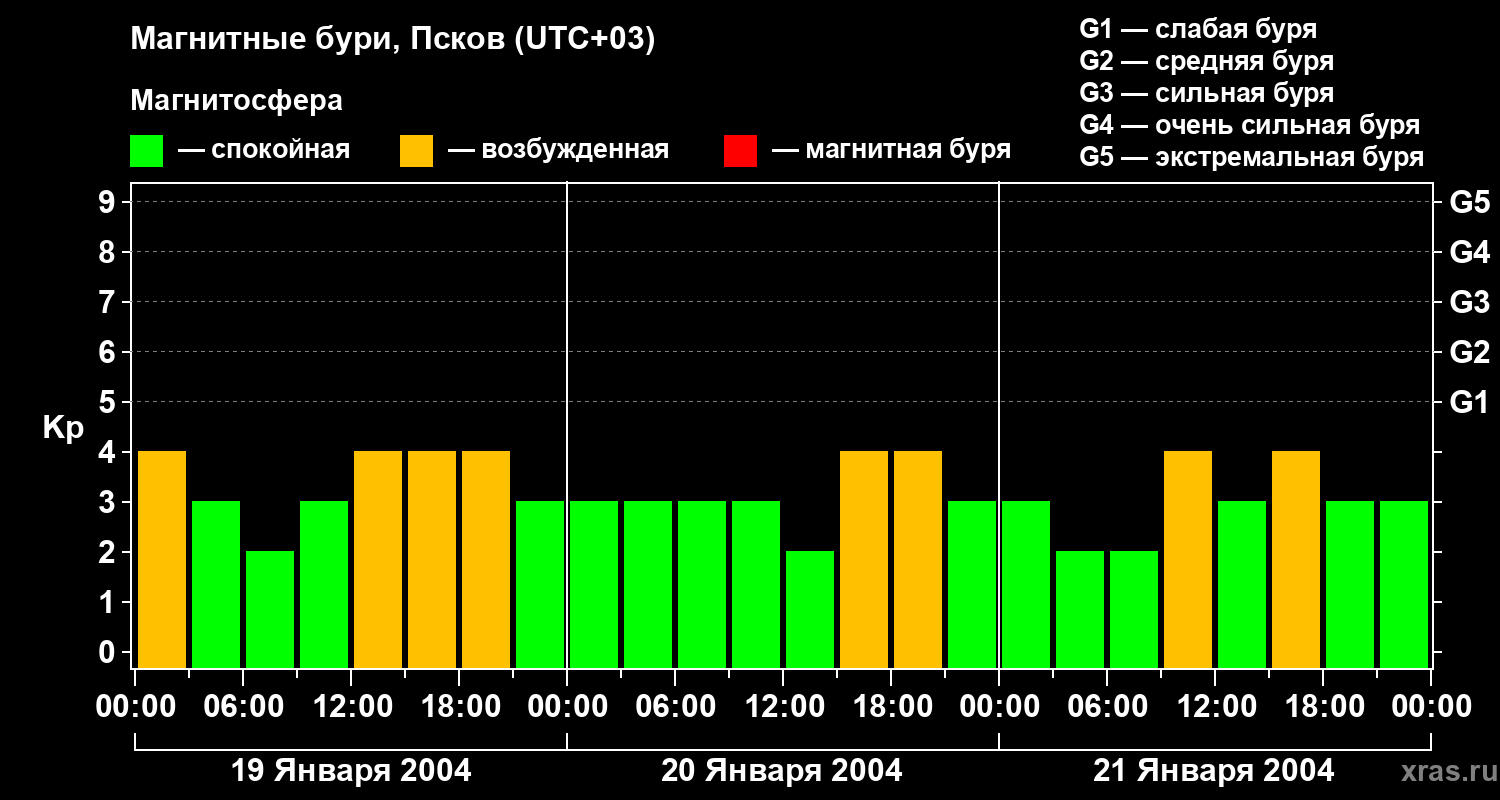
Task: Click the red 'магнитная буря' legend swatch
Action: [740, 151]
